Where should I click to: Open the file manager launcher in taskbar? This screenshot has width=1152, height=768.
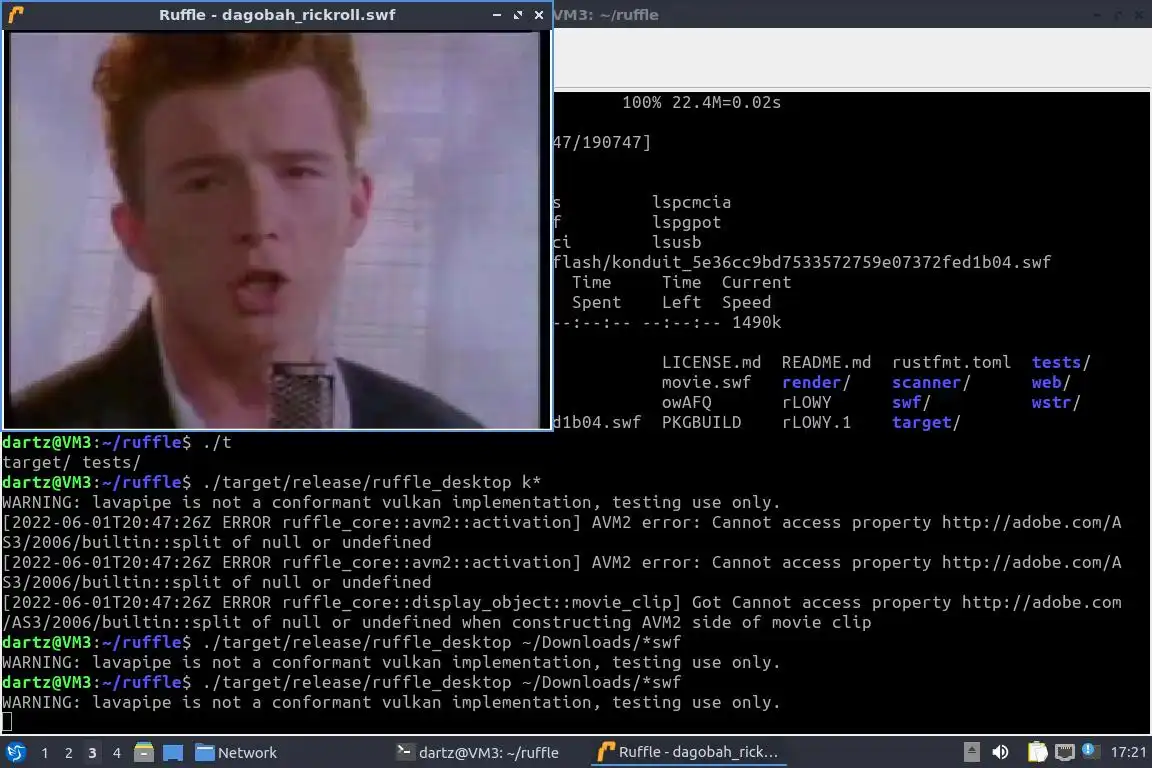(x=144, y=752)
